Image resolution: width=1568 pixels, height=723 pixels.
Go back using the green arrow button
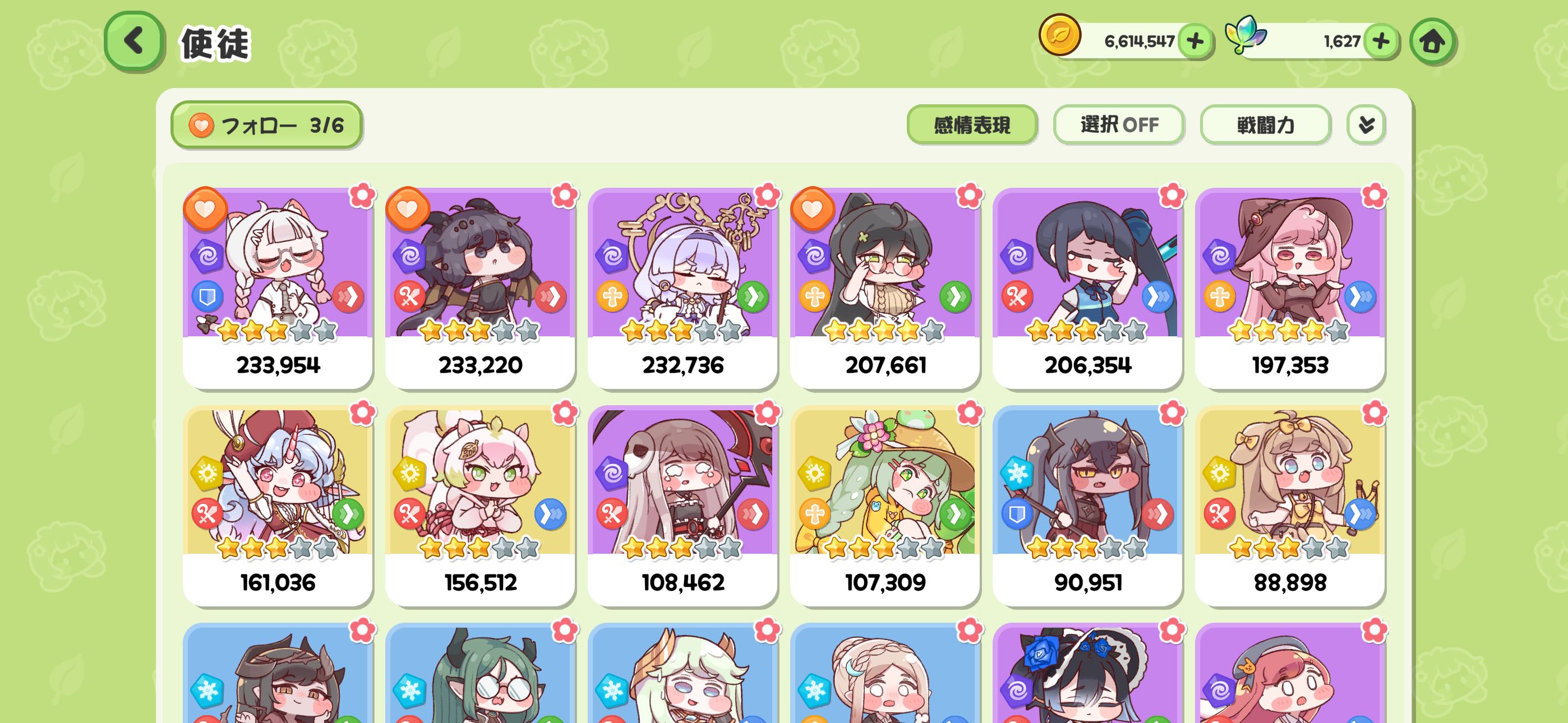(x=134, y=41)
